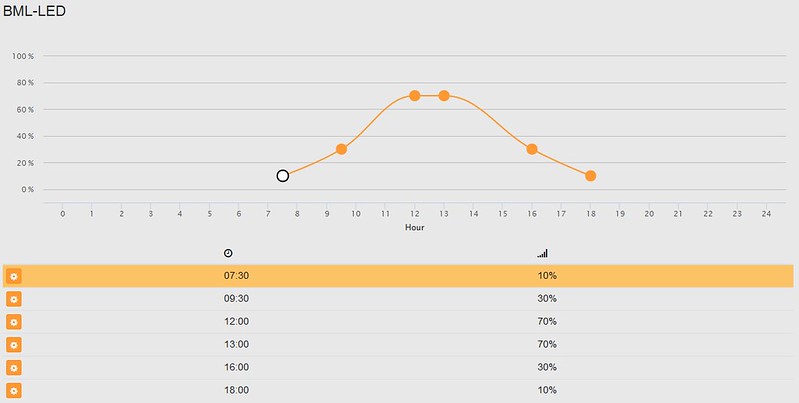Click the 12:00 time entry
The height and width of the screenshot is (403, 799).
236,321
